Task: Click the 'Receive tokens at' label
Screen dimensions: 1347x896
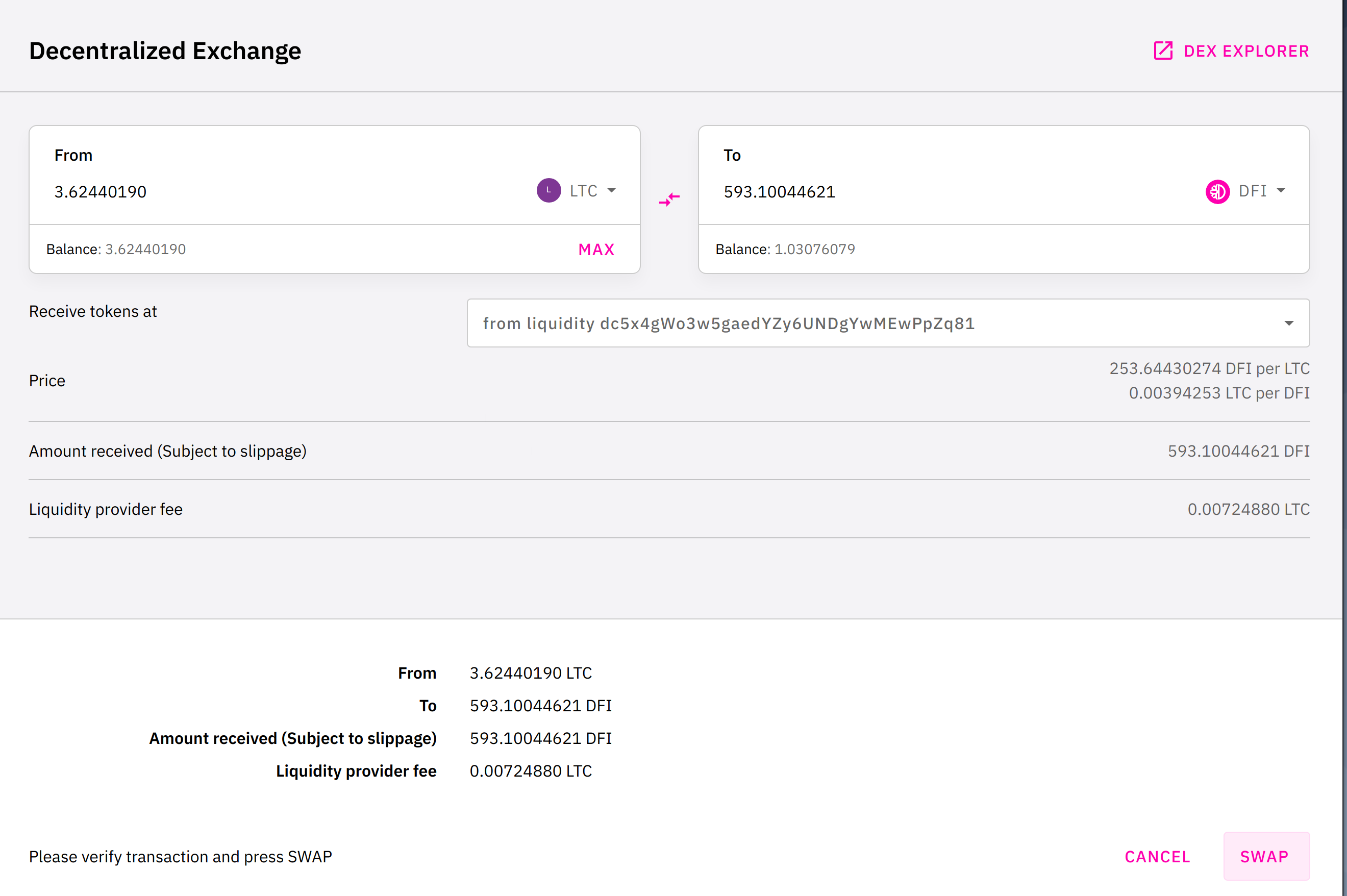Action: point(92,311)
